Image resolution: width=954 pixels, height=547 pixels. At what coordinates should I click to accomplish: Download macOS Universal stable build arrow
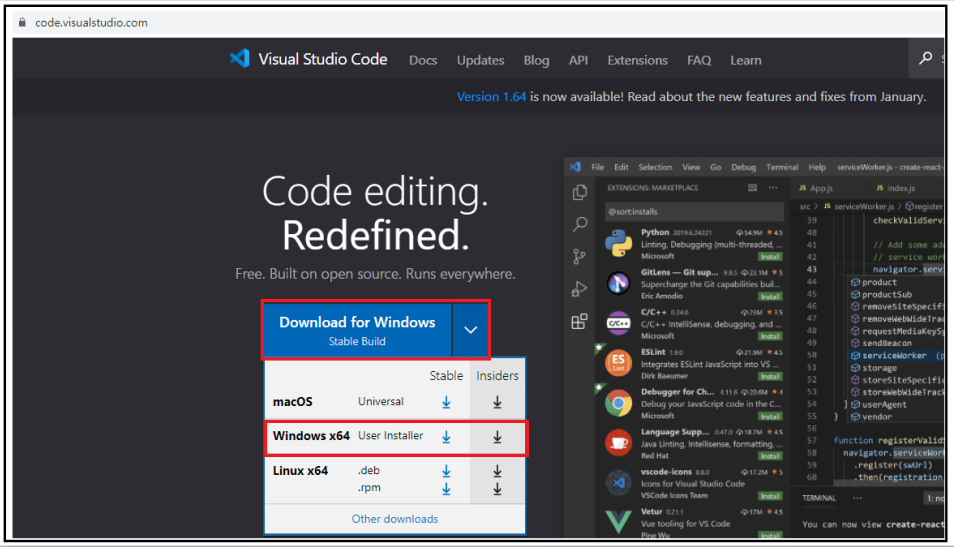(446, 402)
